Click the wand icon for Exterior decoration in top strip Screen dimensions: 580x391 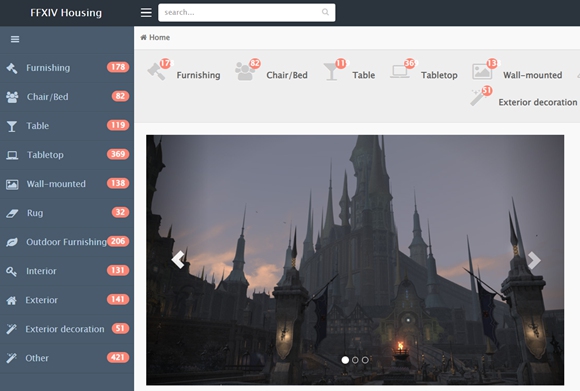click(478, 98)
